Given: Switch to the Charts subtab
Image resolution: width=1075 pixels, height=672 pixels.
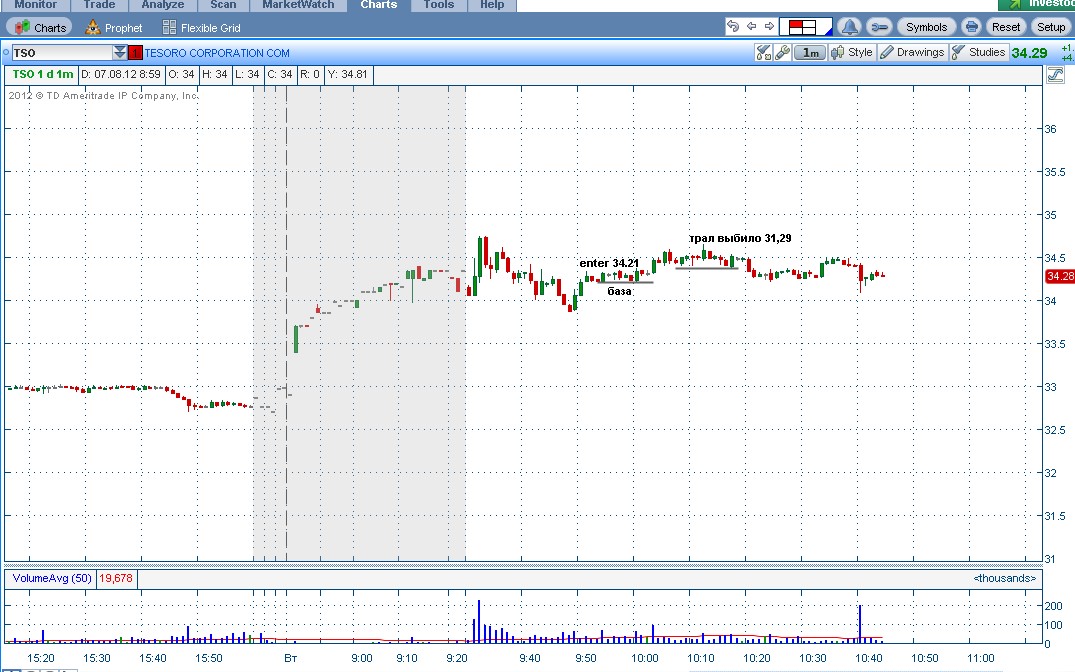Looking at the screenshot, I should click(x=40, y=27).
